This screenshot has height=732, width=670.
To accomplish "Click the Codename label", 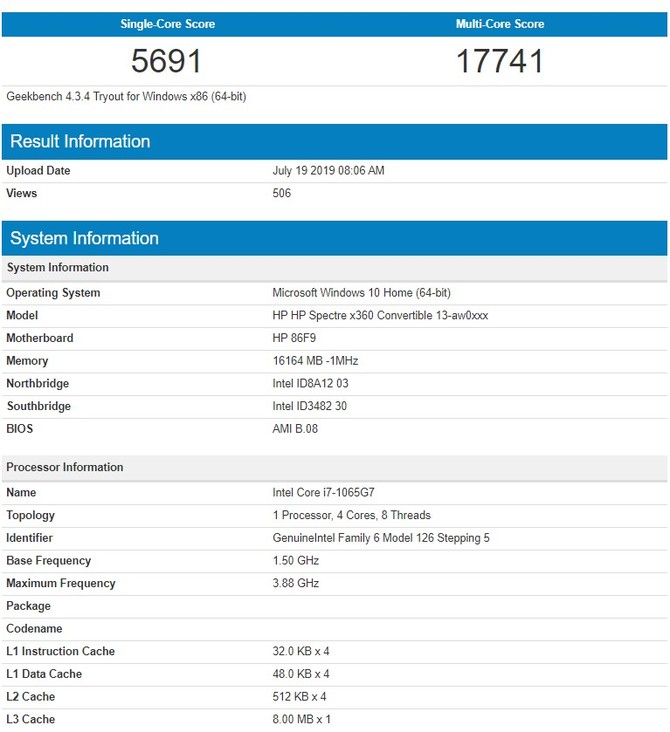I will pos(34,628).
